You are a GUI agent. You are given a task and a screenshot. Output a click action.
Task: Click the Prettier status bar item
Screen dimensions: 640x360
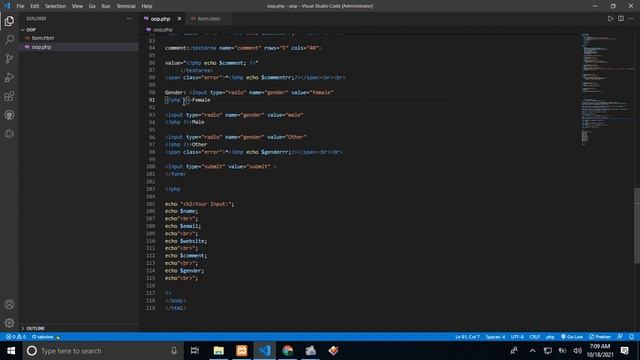[600, 337]
